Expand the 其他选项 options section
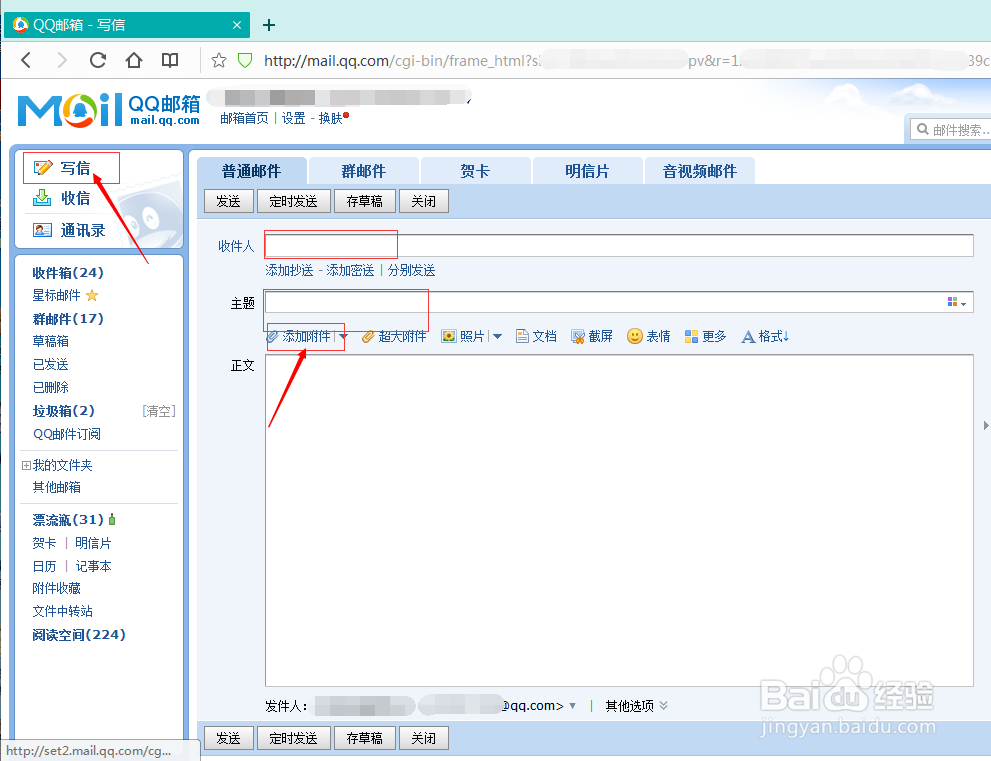991x761 pixels. click(634, 705)
